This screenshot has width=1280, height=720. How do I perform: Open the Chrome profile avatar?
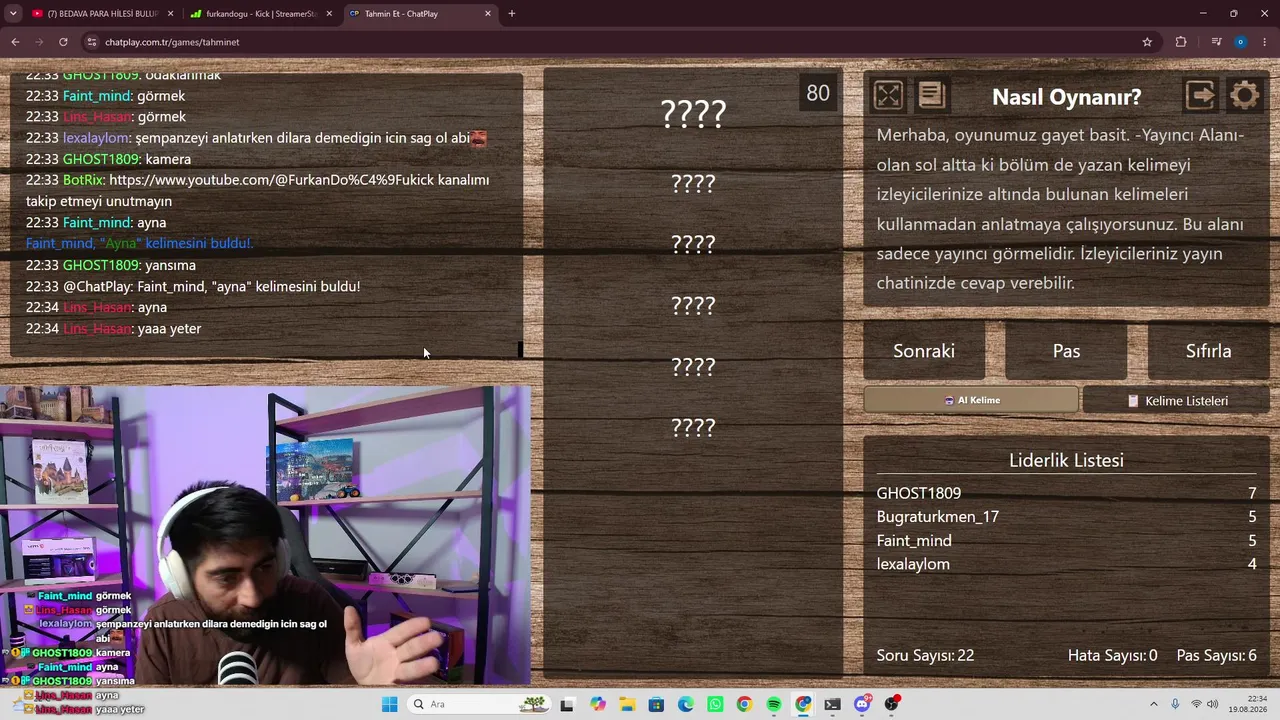tap(1241, 42)
